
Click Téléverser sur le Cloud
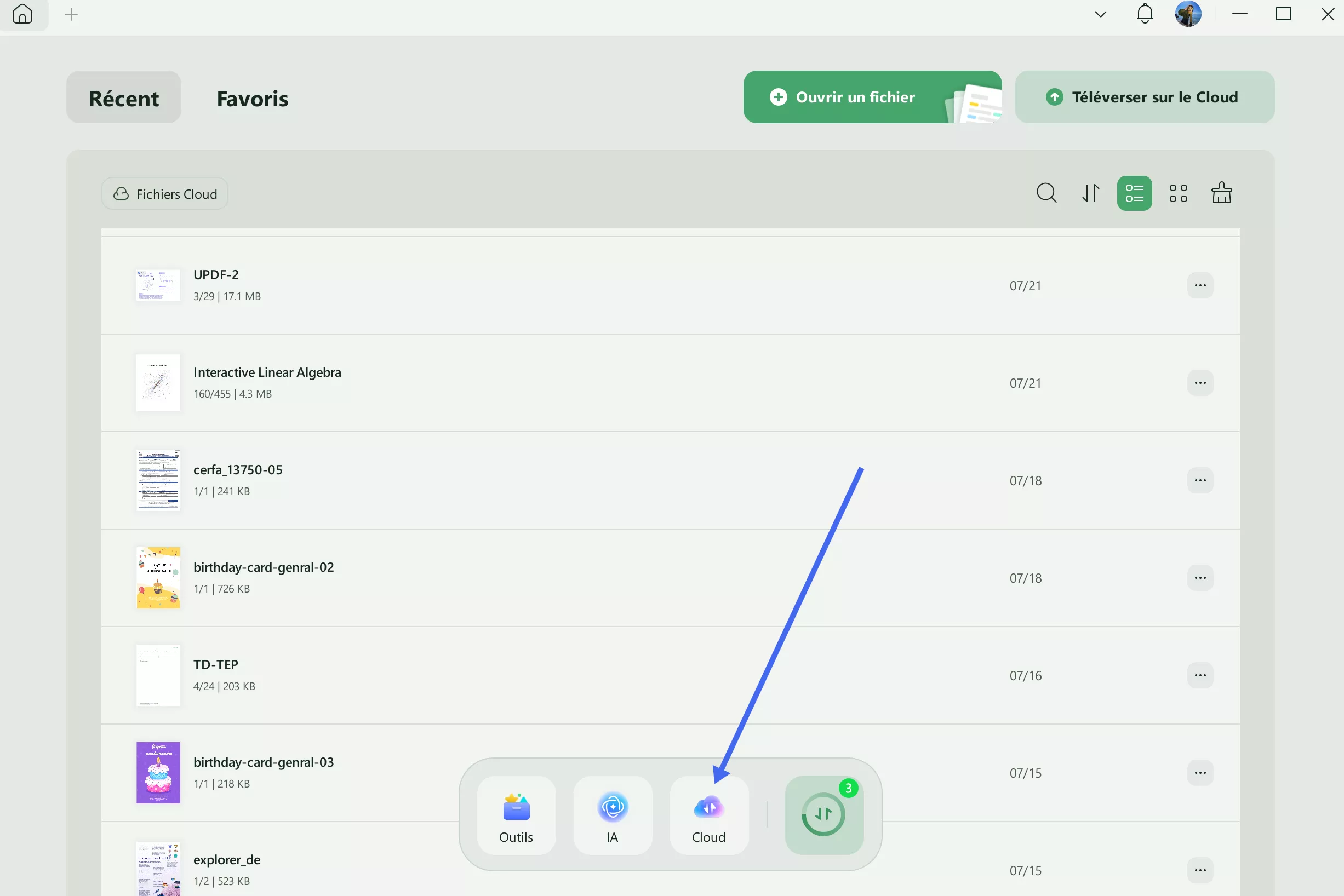tap(1144, 96)
